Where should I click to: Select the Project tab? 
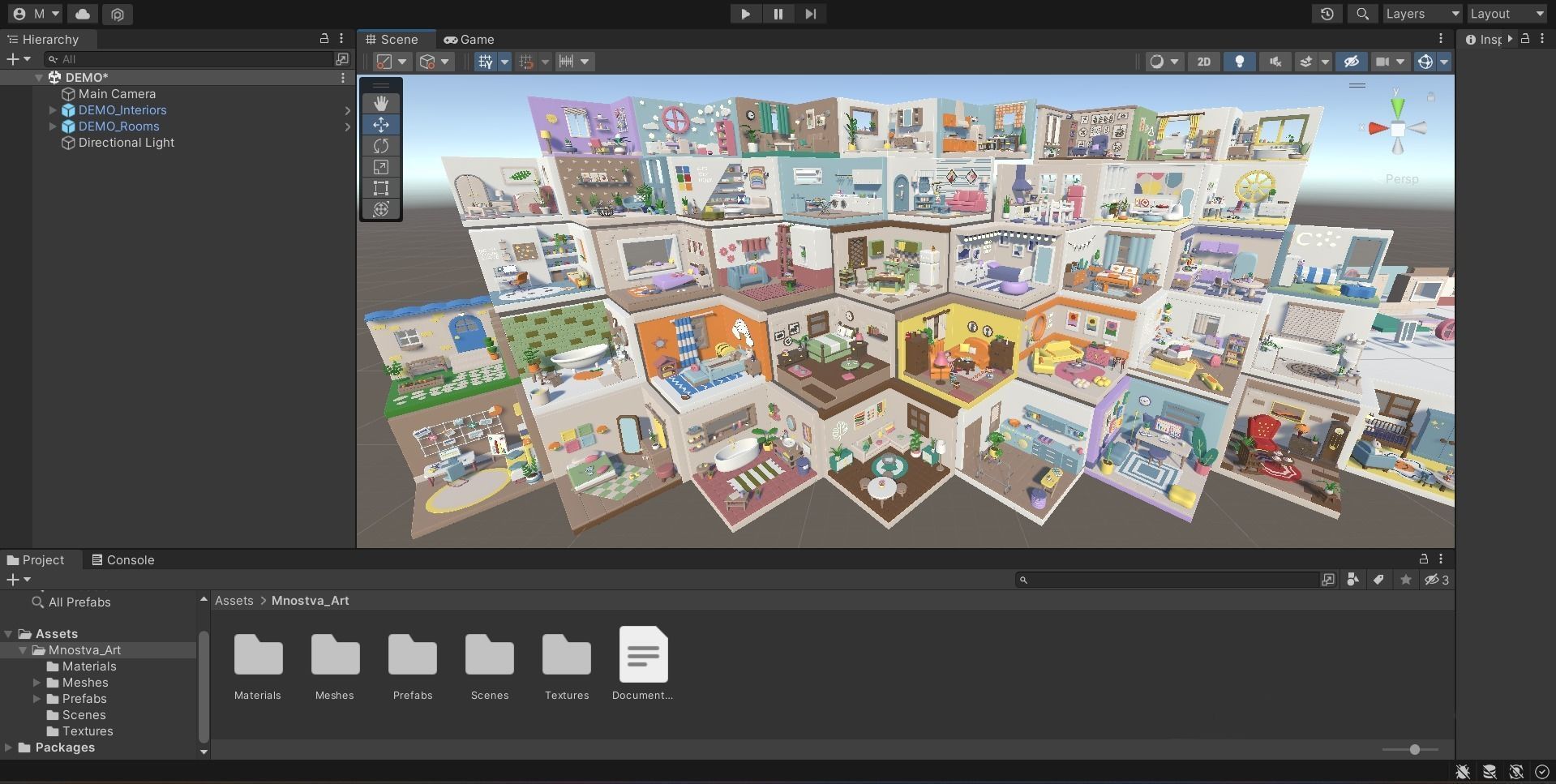point(36,560)
